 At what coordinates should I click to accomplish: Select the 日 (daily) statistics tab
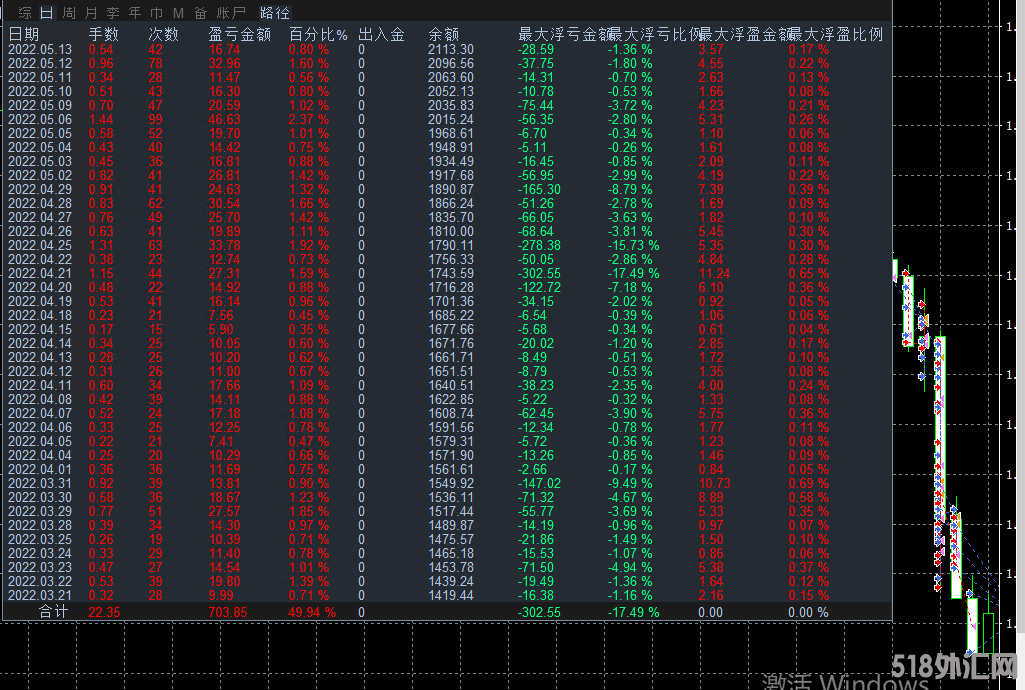coord(46,13)
